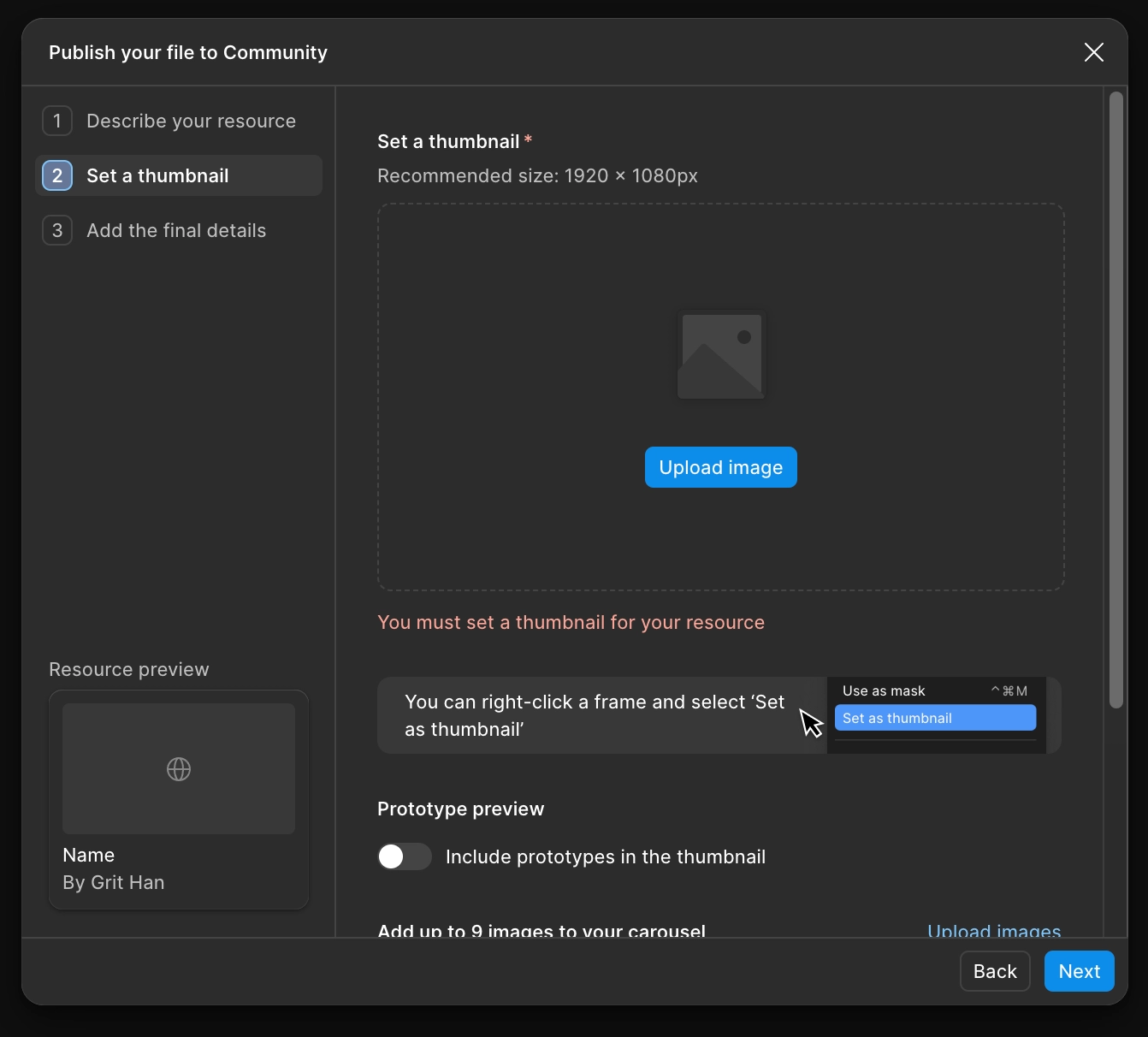1148x1037 pixels.
Task: Click the mouse cursor illustration in the hint
Action: pos(810,722)
